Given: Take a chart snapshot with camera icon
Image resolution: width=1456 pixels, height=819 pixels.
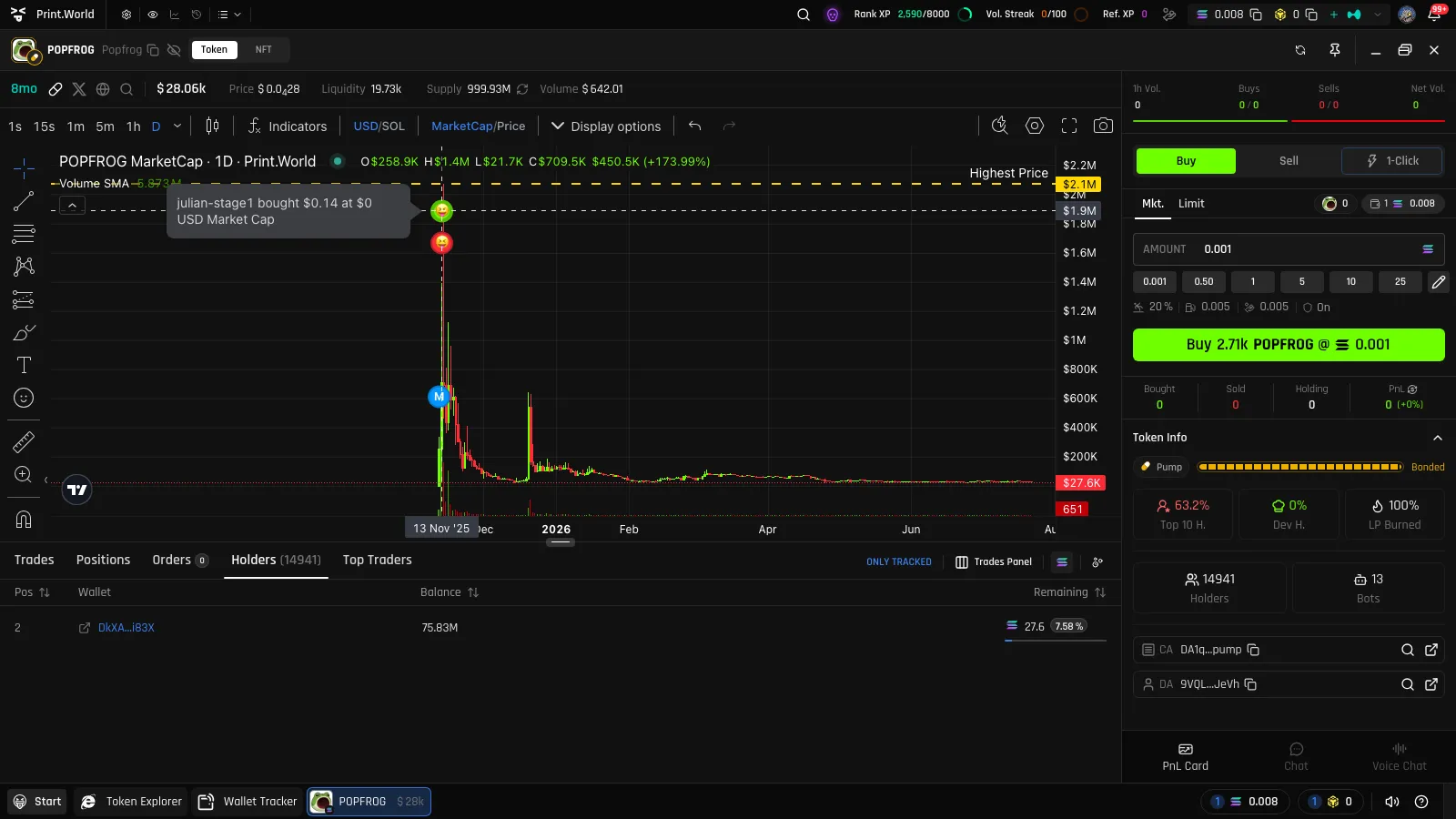Looking at the screenshot, I should [x=1103, y=126].
